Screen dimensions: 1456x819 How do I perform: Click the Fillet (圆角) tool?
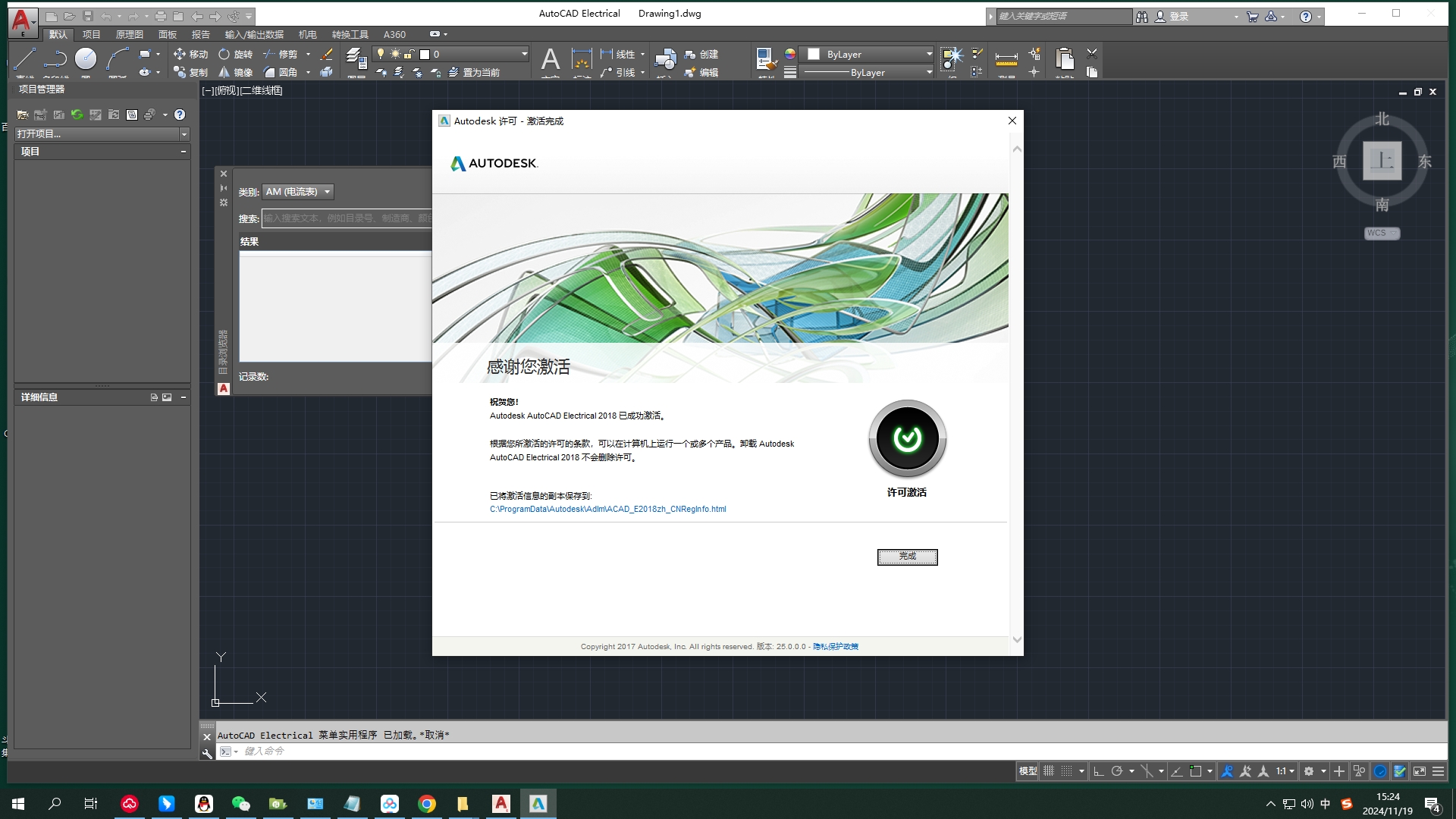click(x=280, y=72)
